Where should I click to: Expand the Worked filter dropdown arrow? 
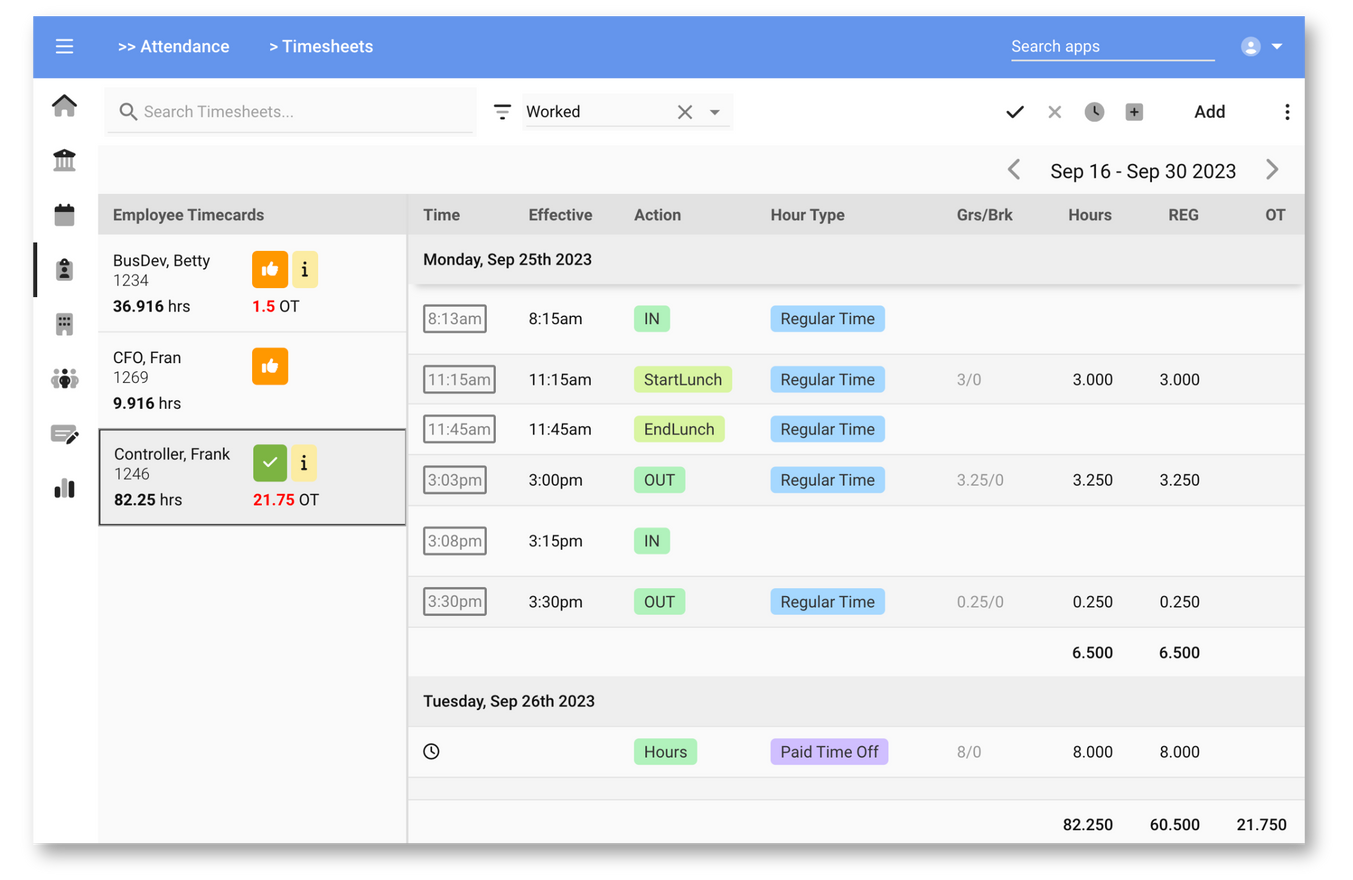[x=715, y=112]
